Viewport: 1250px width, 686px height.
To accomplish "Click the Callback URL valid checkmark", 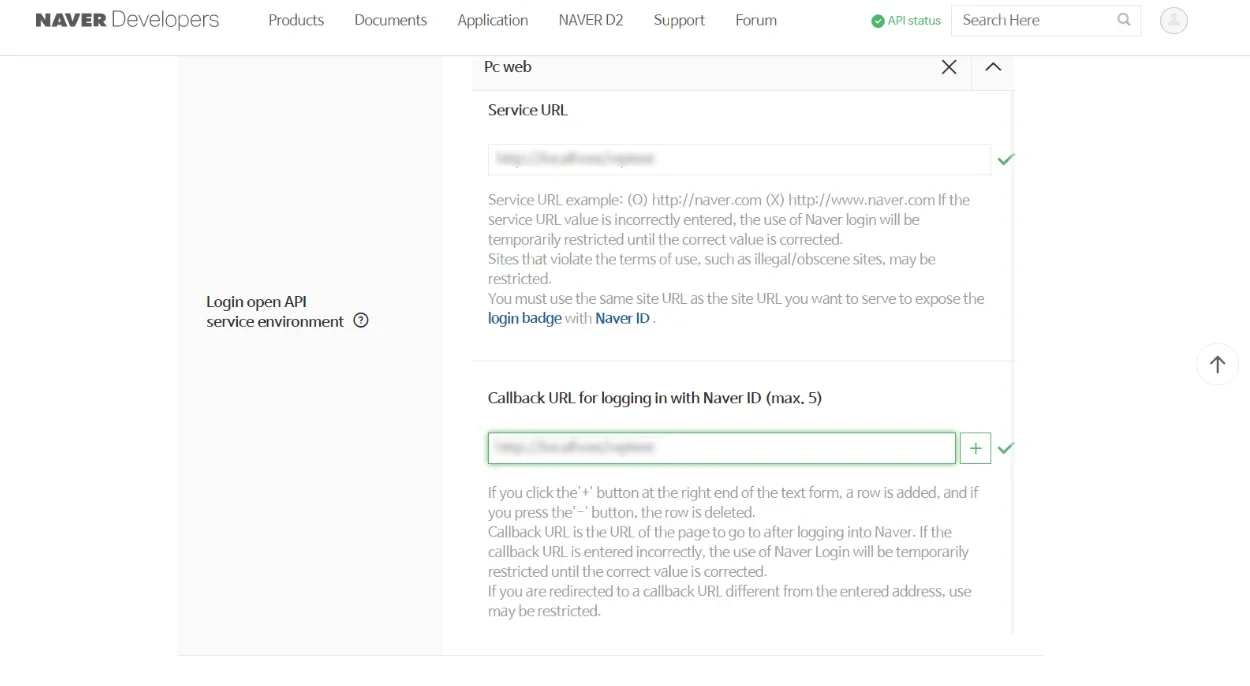I will click(x=1006, y=448).
